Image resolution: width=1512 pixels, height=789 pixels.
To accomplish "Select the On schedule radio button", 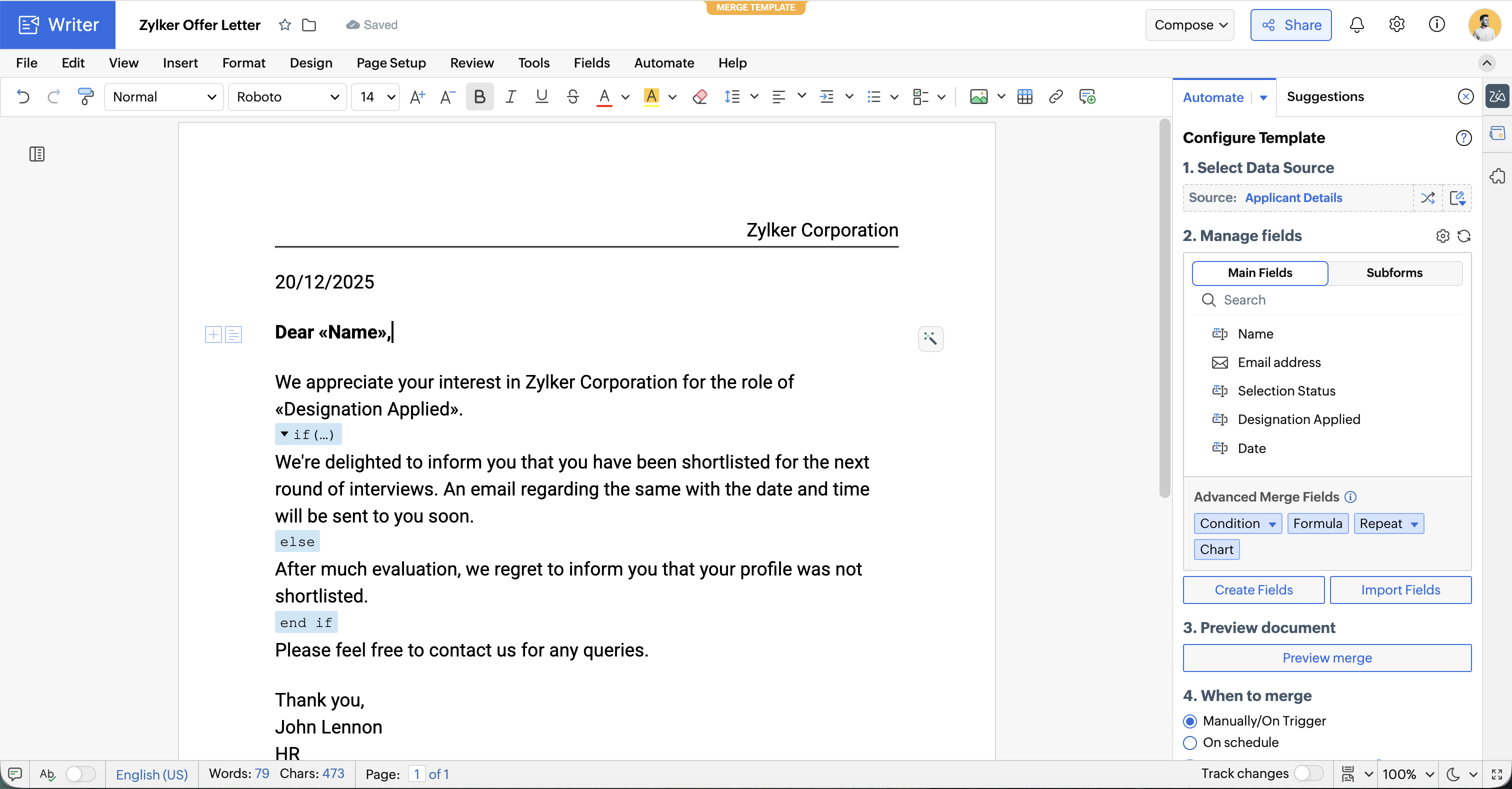I will click(x=1190, y=742).
